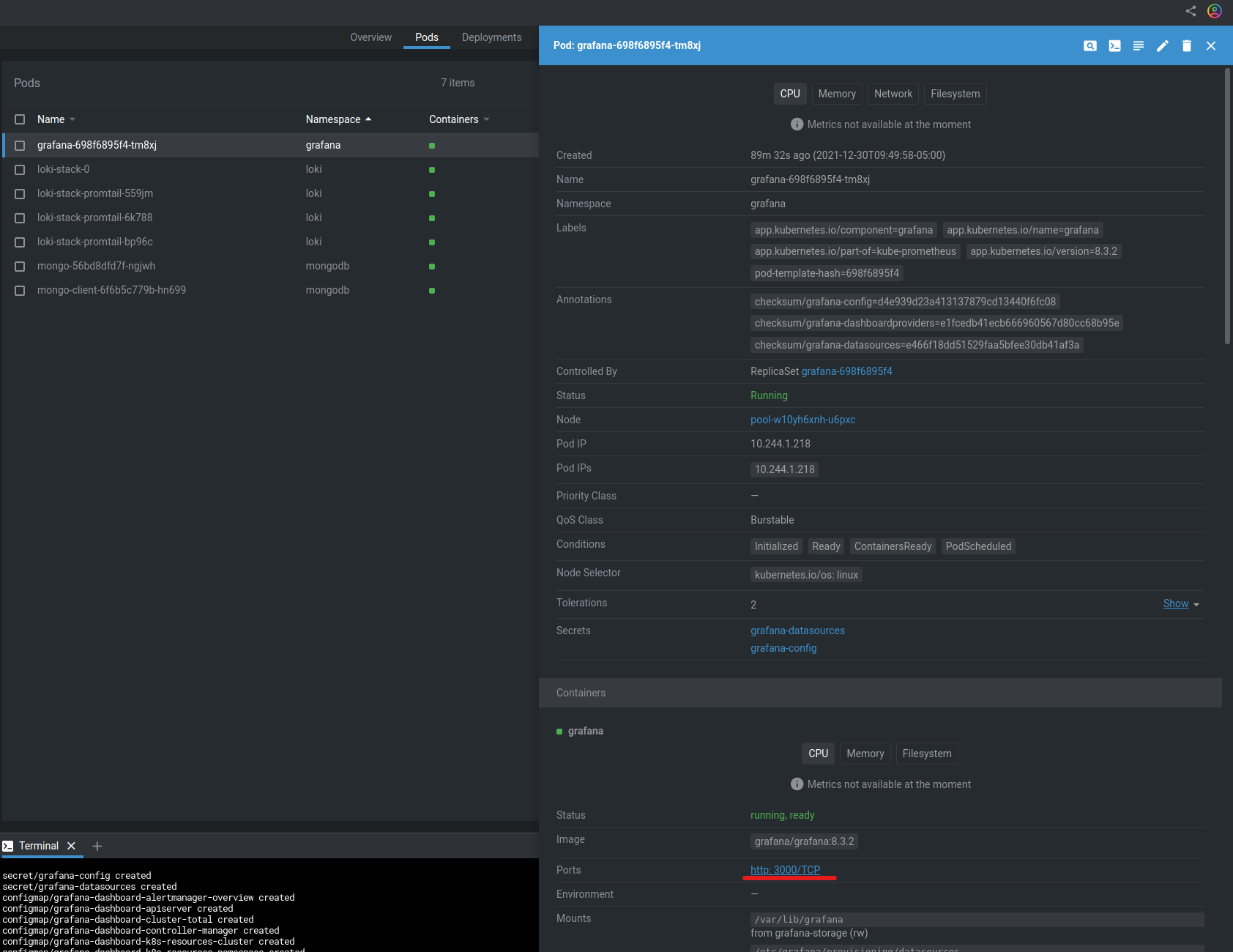Click the green status dot for mongo-56bd8dfd7f-ngjwh
1233x952 pixels.
pyautogui.click(x=432, y=267)
